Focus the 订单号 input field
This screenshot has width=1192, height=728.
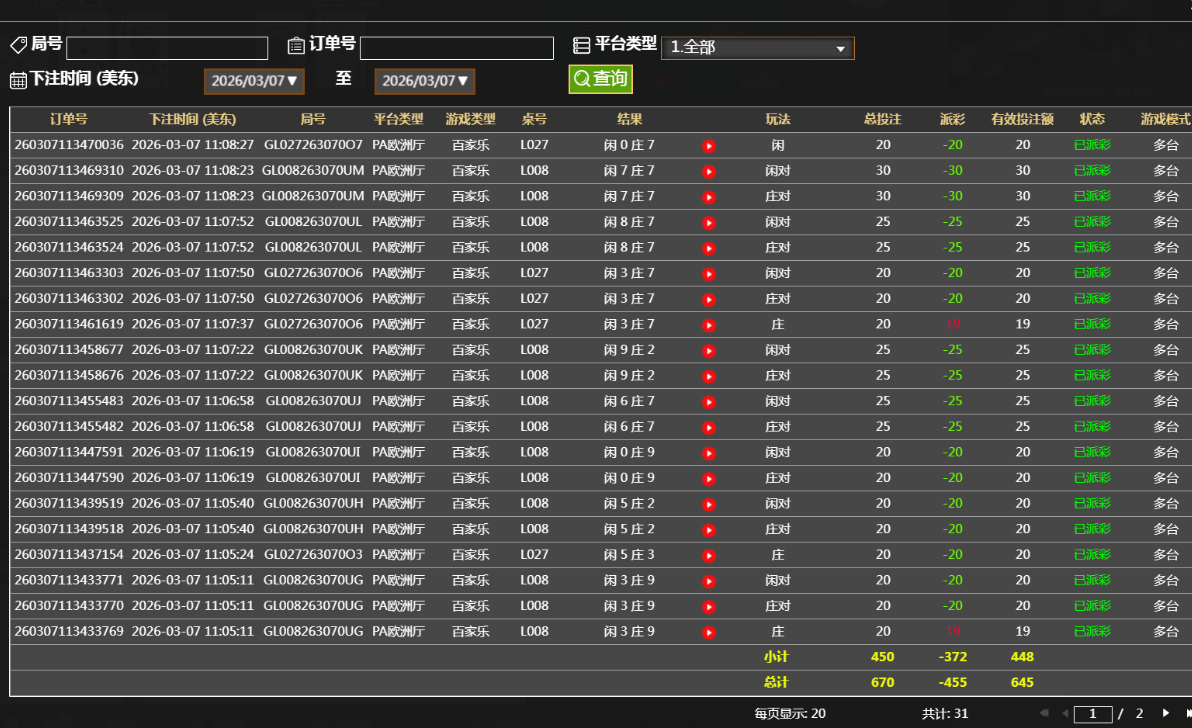[456, 48]
